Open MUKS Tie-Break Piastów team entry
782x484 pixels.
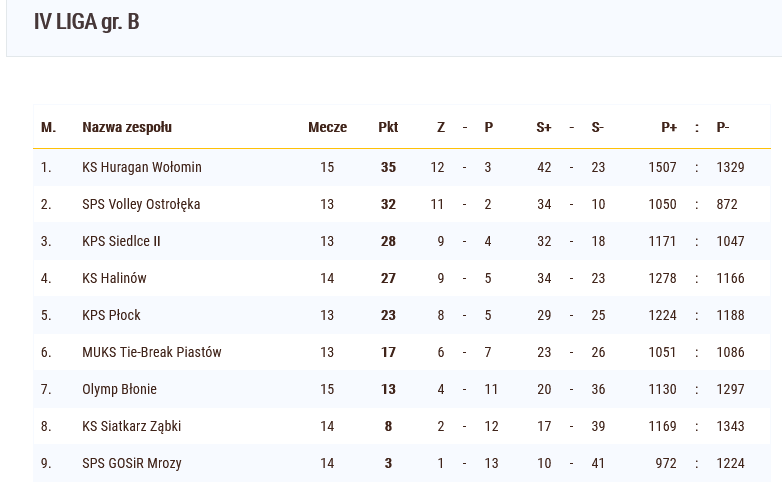coord(152,352)
